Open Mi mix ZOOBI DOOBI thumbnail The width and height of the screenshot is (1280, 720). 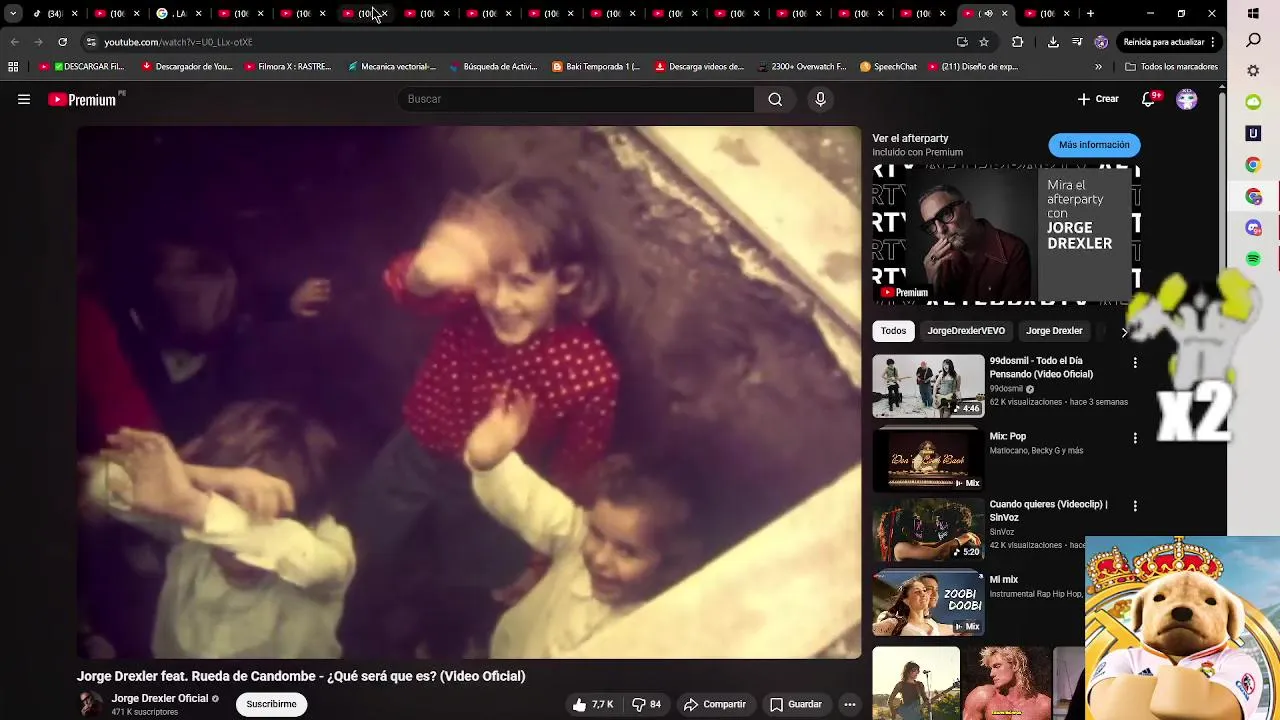click(928, 603)
